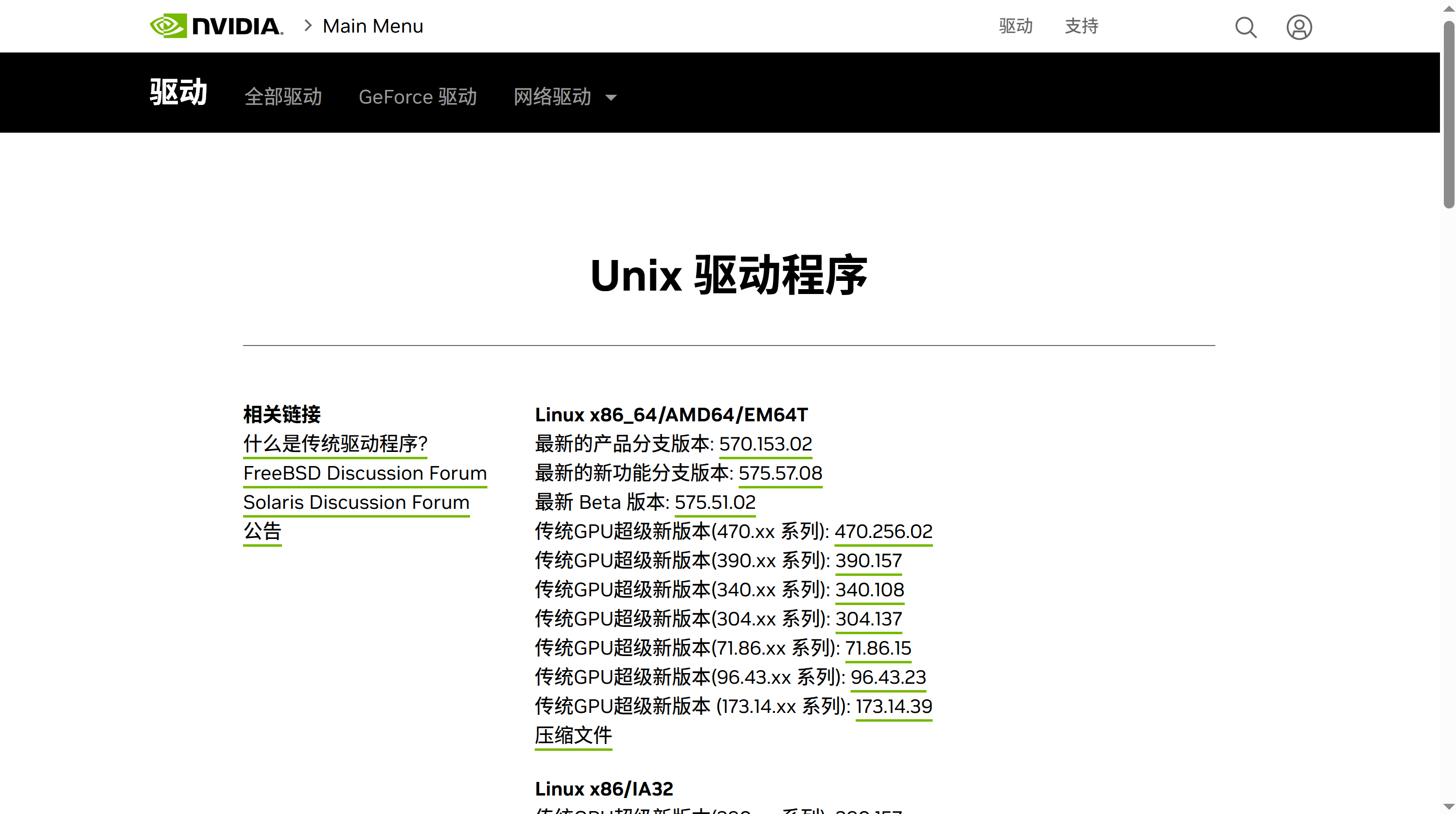
Task: Click the NVIDIA logo
Action: click(216, 26)
